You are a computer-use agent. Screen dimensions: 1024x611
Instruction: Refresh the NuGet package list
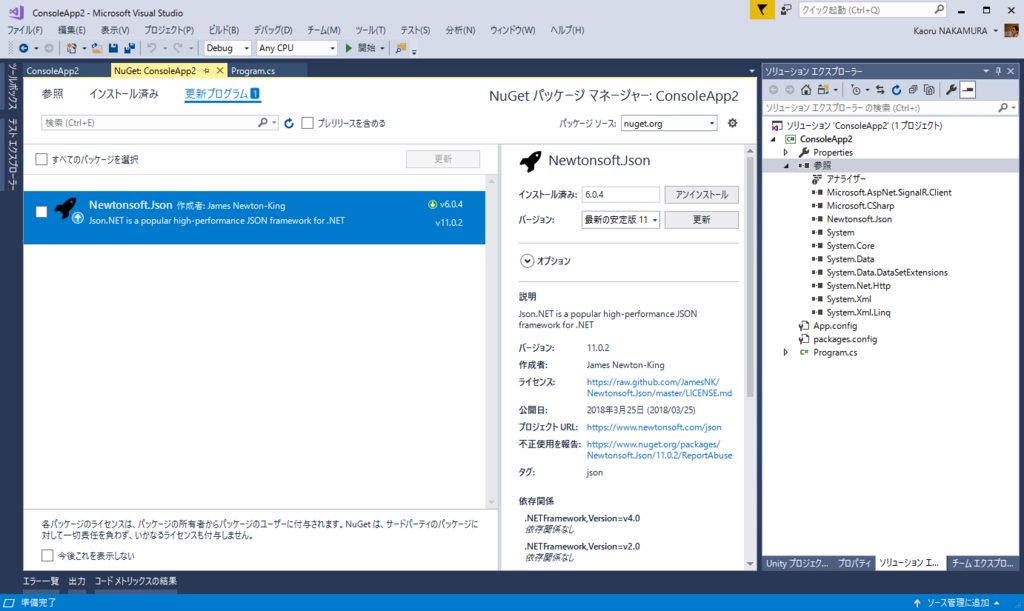(x=289, y=123)
